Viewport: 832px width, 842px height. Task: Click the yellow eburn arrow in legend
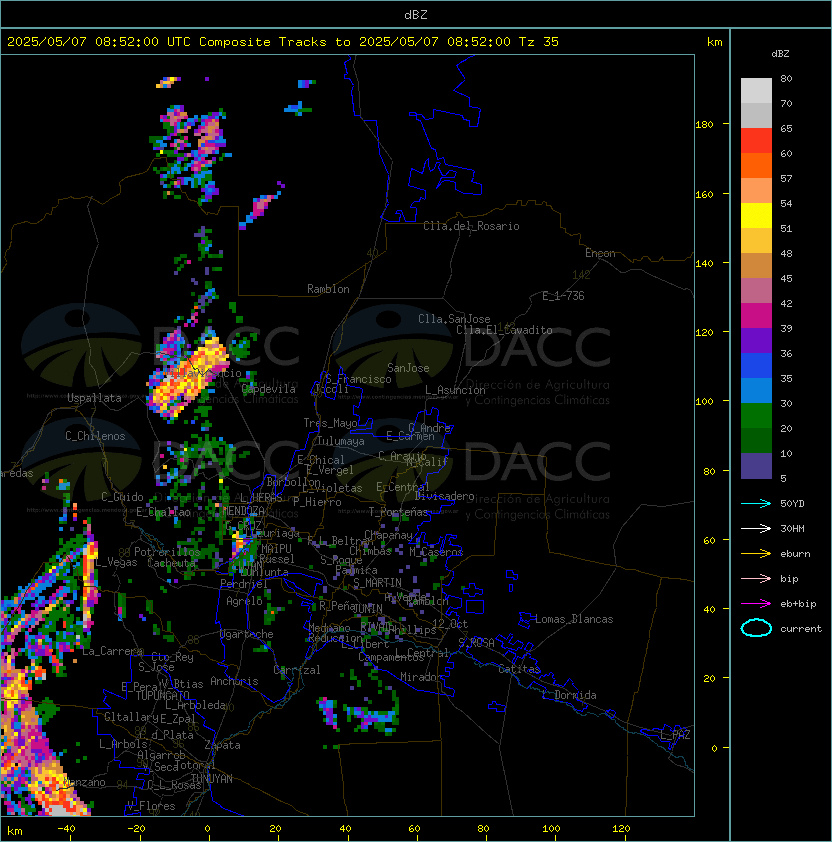point(756,554)
